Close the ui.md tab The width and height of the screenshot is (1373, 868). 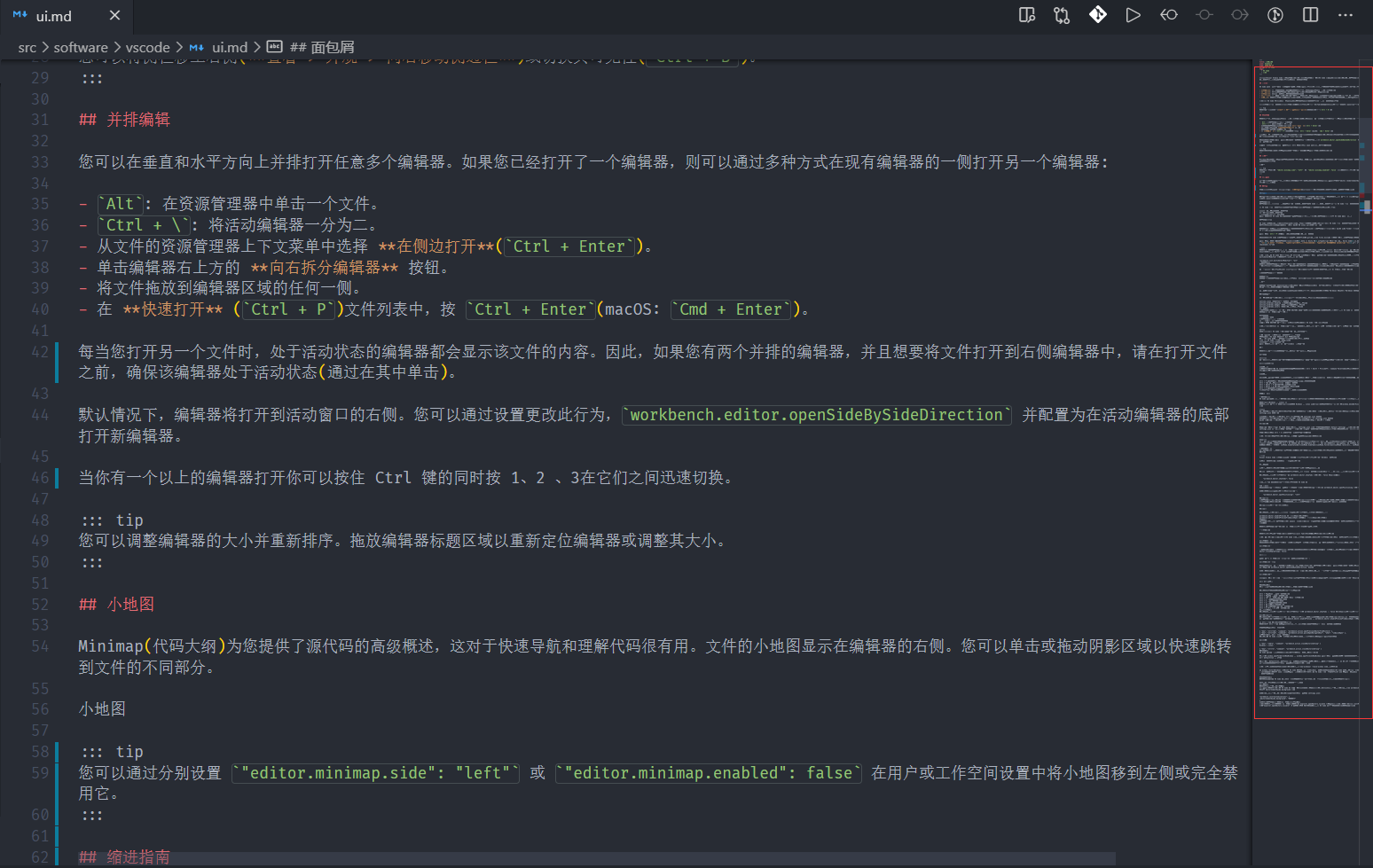(114, 16)
